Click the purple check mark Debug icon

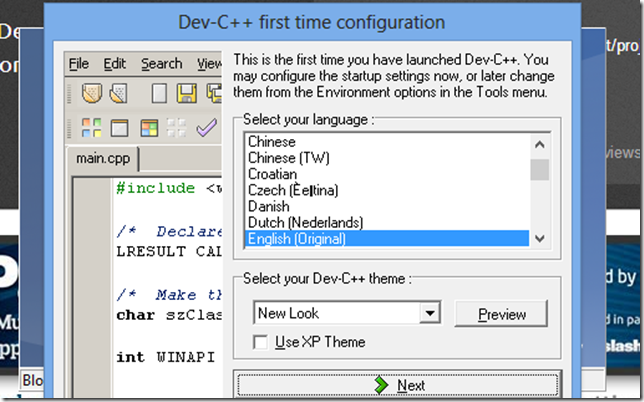(x=207, y=128)
